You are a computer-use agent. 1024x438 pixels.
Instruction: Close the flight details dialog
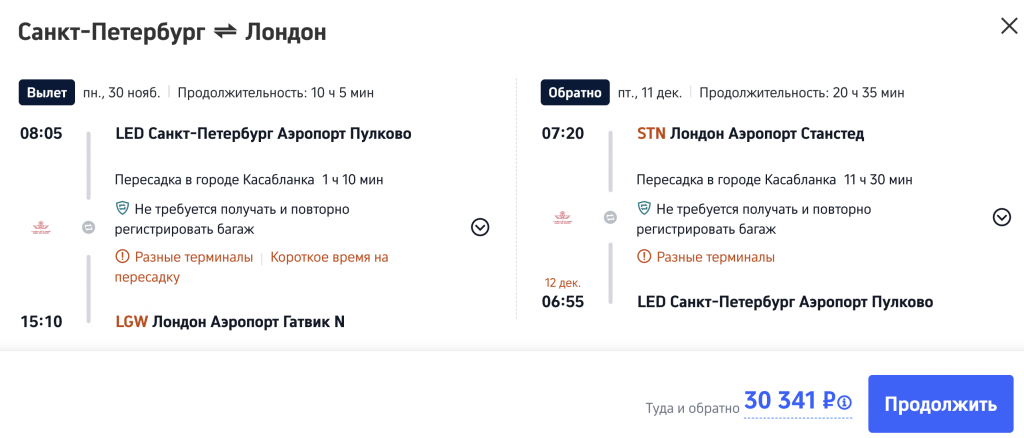pos(1009,27)
